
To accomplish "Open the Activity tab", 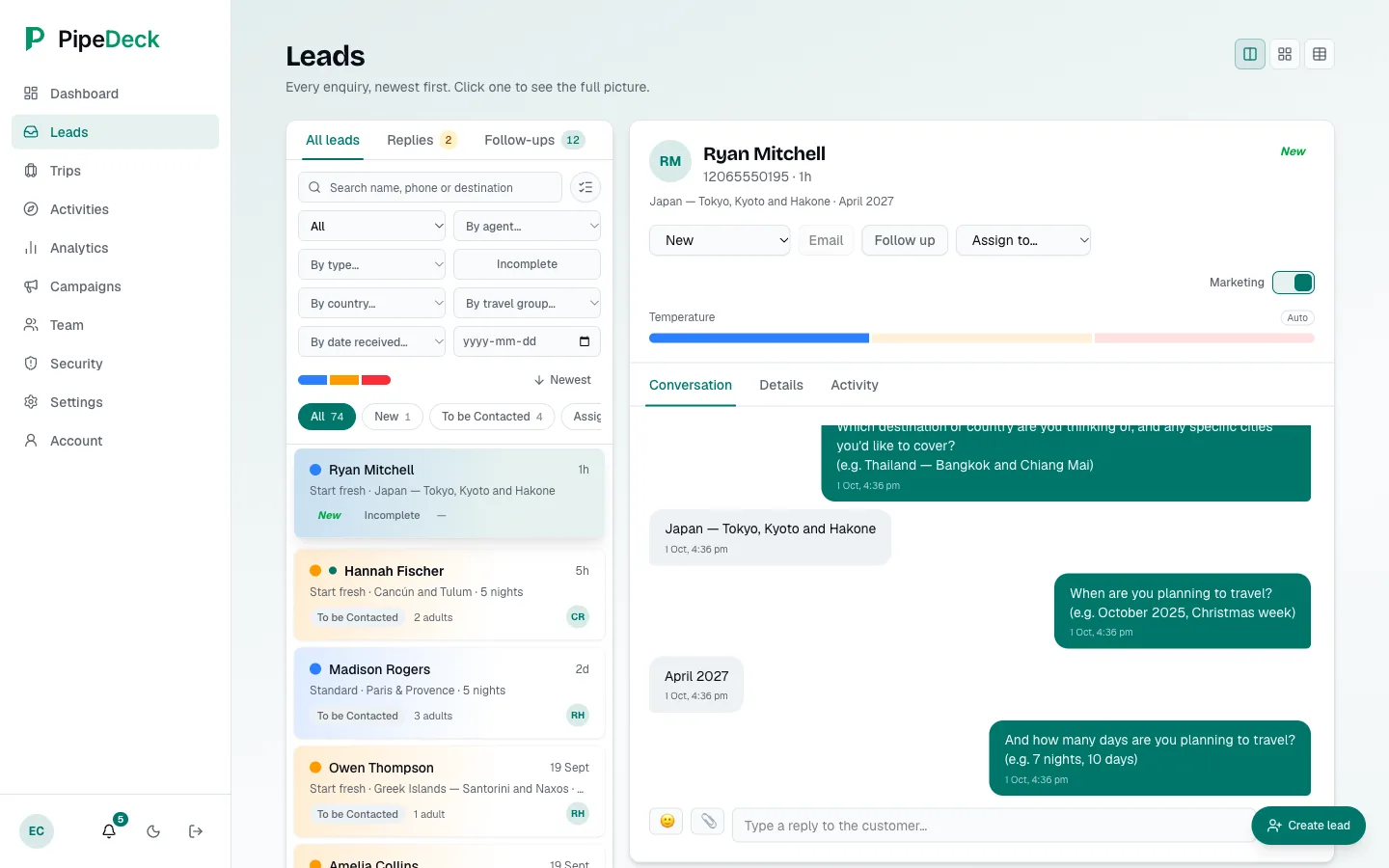I will click(855, 385).
